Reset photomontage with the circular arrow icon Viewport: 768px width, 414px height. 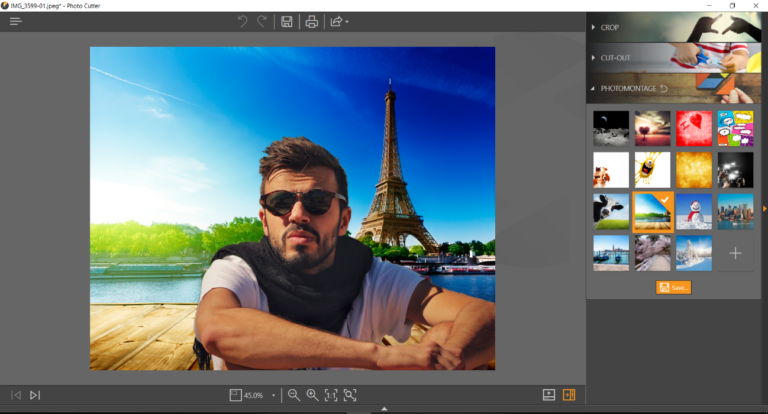coord(662,89)
